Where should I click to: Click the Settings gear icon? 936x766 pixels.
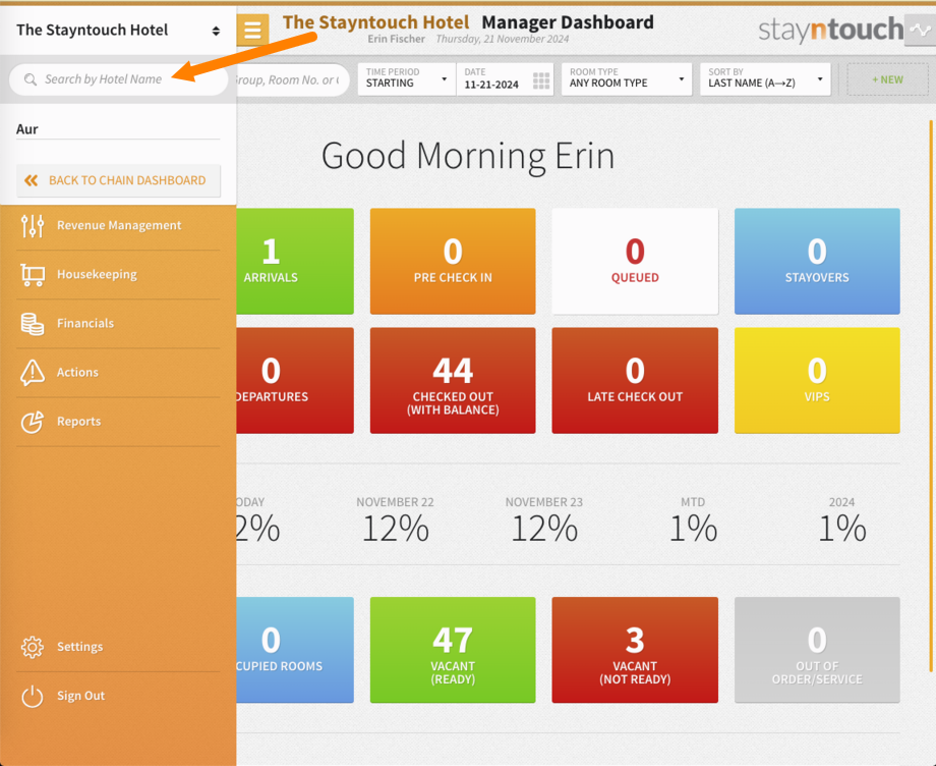pyautogui.click(x=32, y=647)
